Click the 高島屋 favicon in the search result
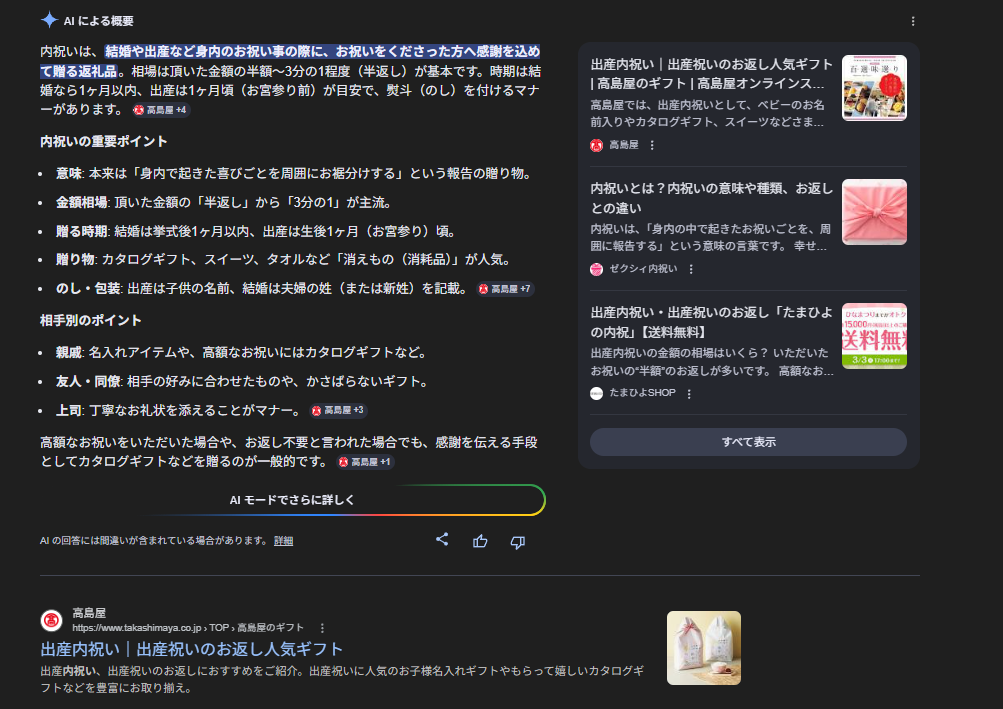Image resolution: width=1003 pixels, height=709 pixels. click(51, 620)
